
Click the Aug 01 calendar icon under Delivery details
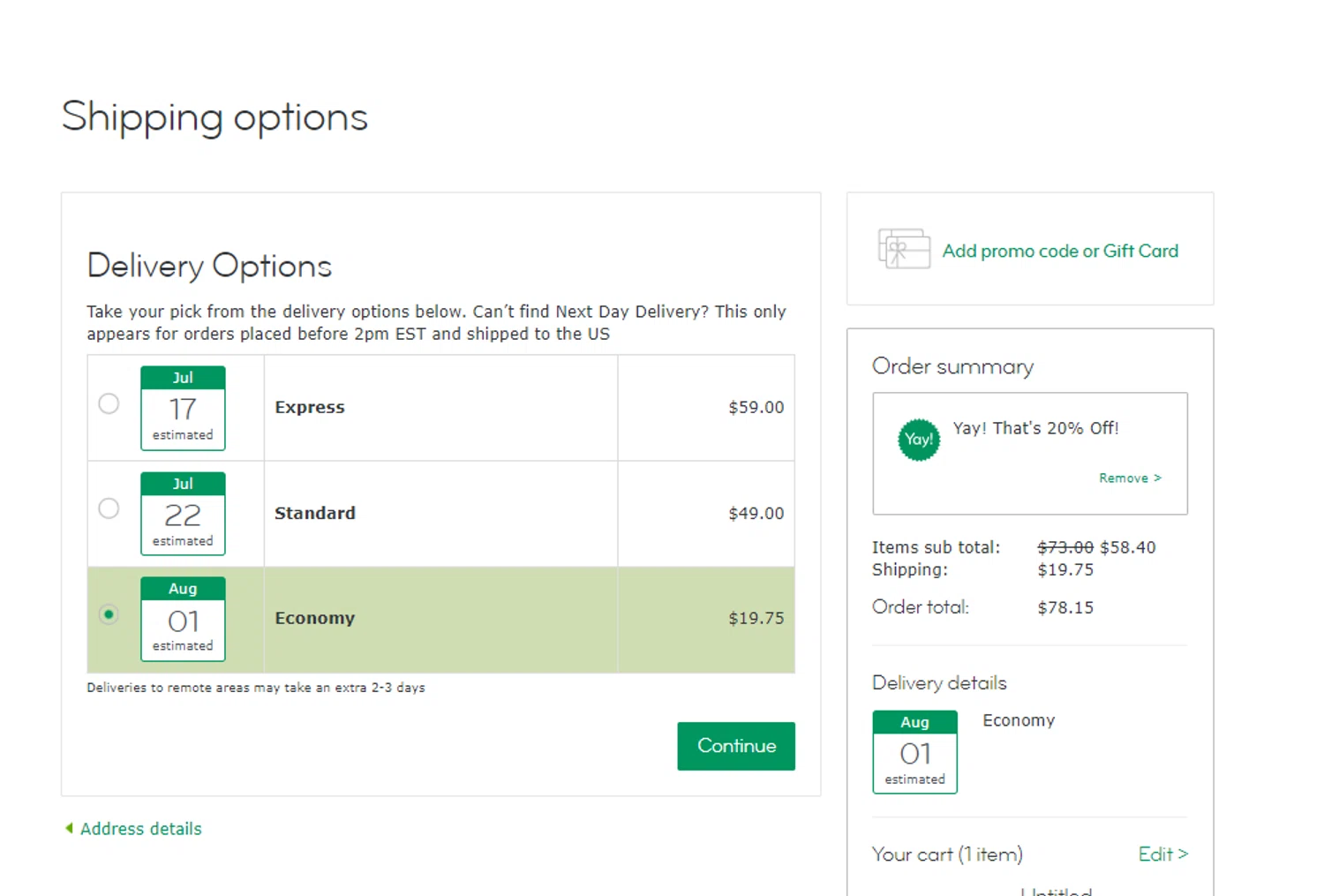click(914, 752)
